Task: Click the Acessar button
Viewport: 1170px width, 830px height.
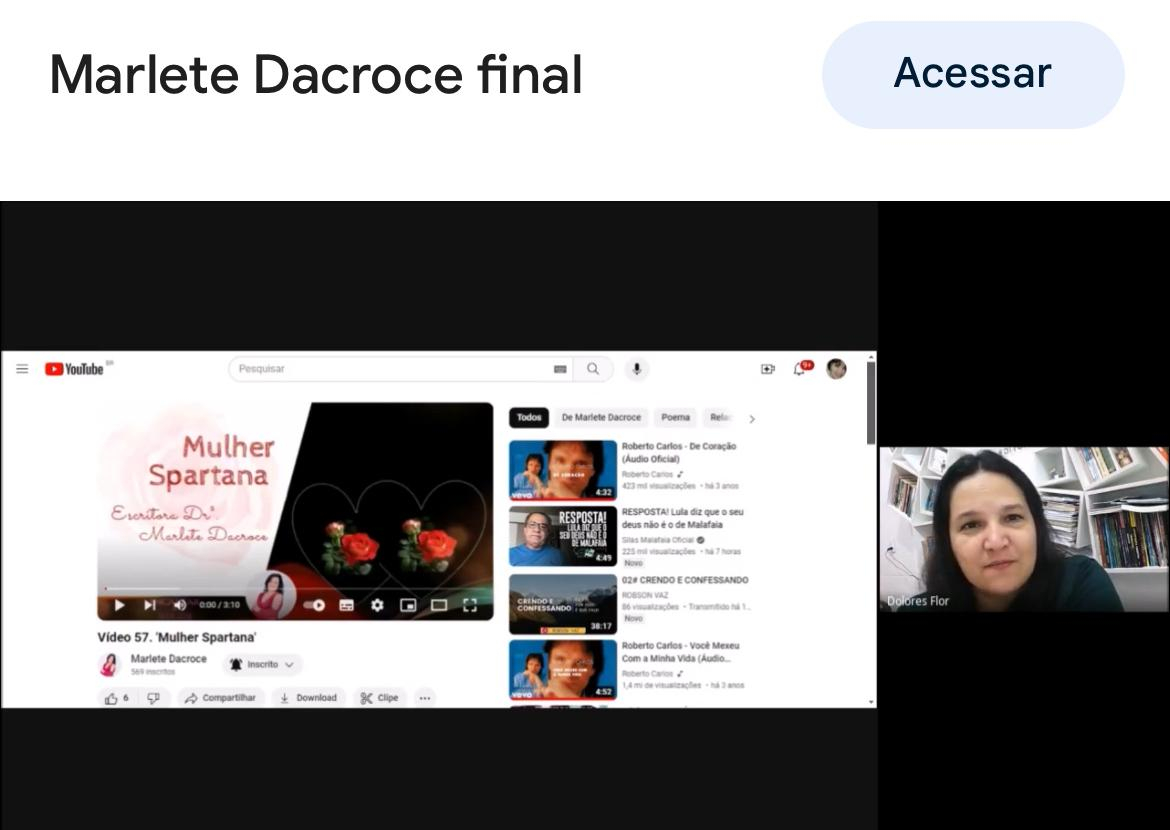Action: tap(972, 74)
